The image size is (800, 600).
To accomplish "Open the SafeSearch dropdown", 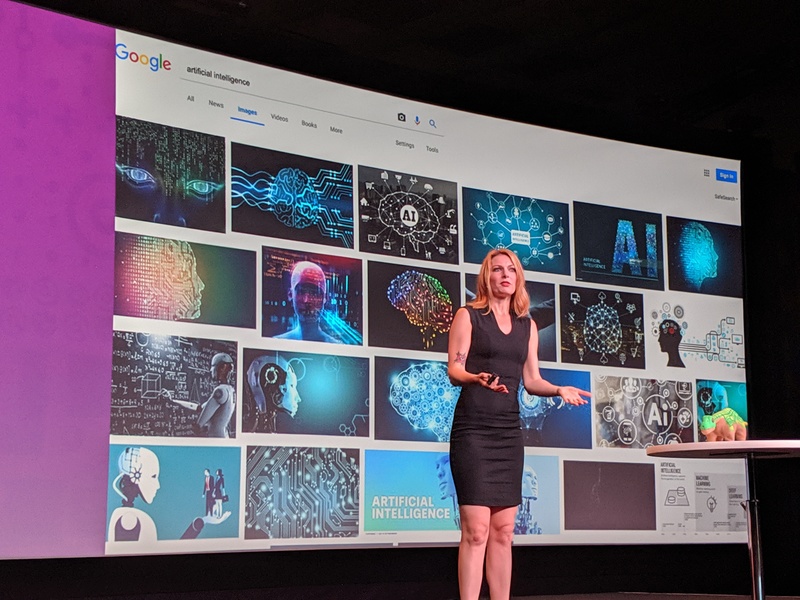I will tap(726, 197).
